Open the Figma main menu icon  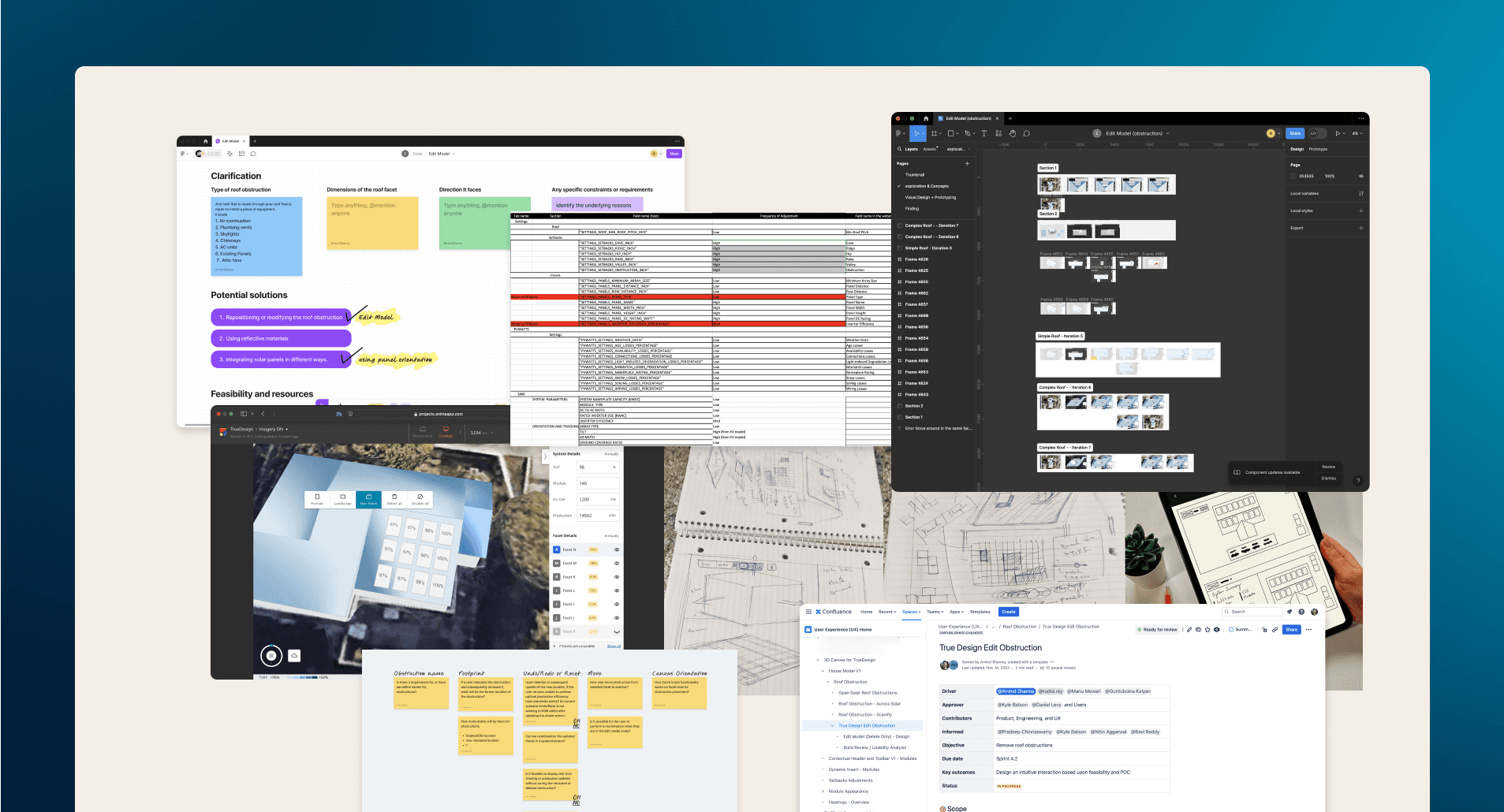[x=899, y=133]
